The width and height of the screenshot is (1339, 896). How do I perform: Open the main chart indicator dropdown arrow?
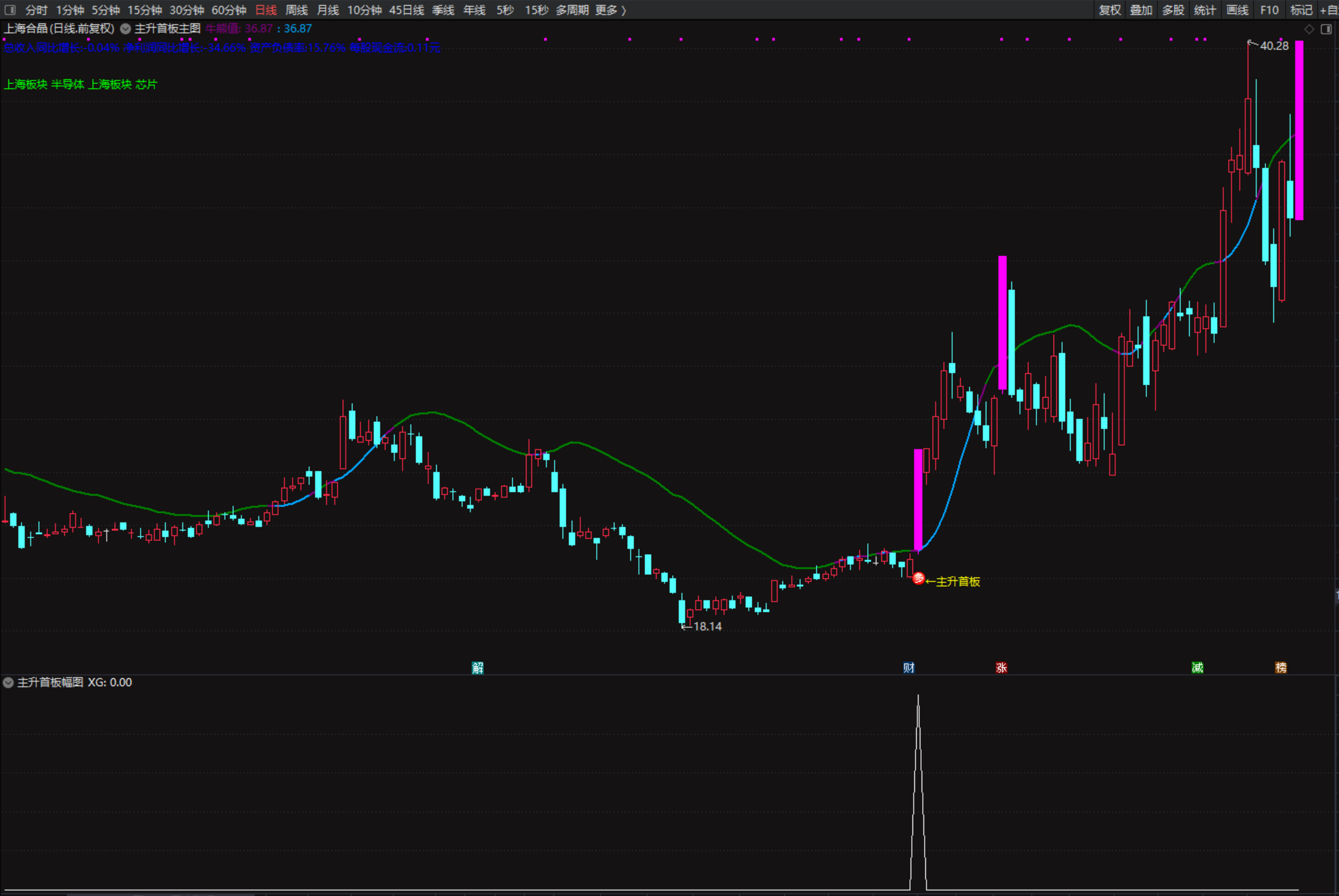[125, 29]
